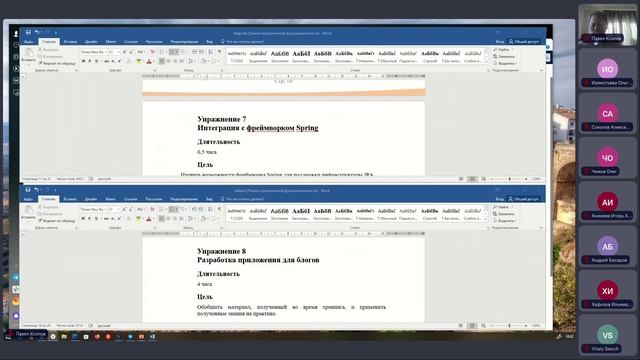640x360 pixels.
Task: Click Paste icon in Упражнение 7 window
Action: tap(29, 52)
